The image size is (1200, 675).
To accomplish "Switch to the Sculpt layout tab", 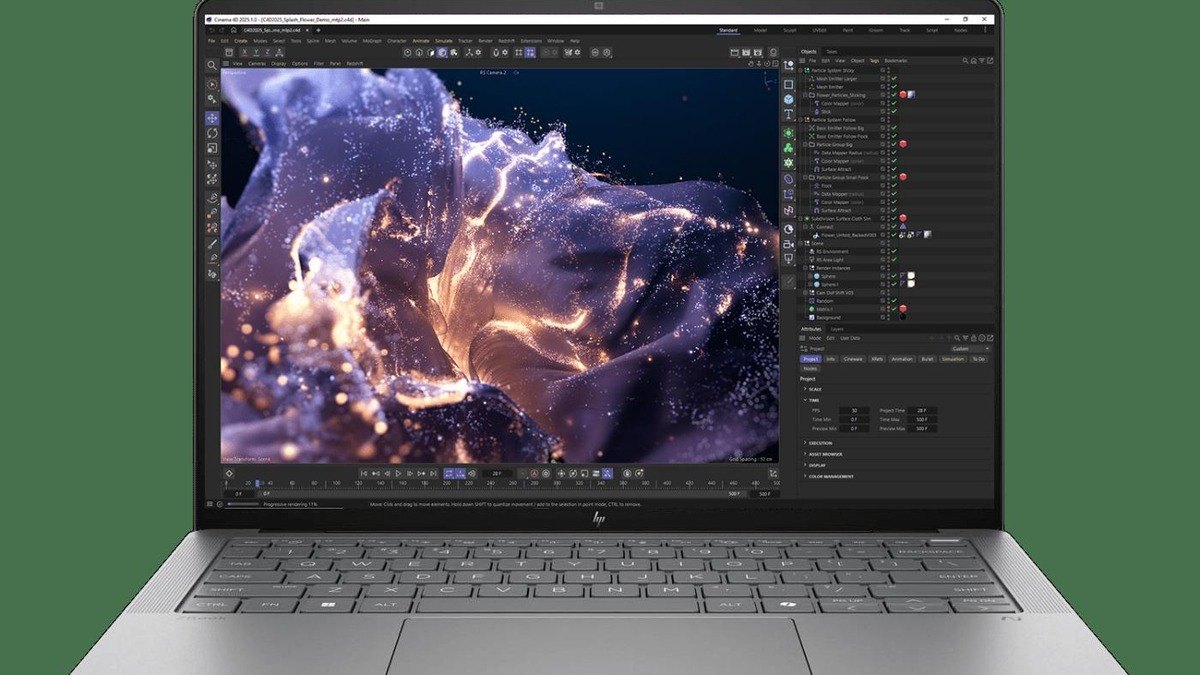I will coord(789,30).
